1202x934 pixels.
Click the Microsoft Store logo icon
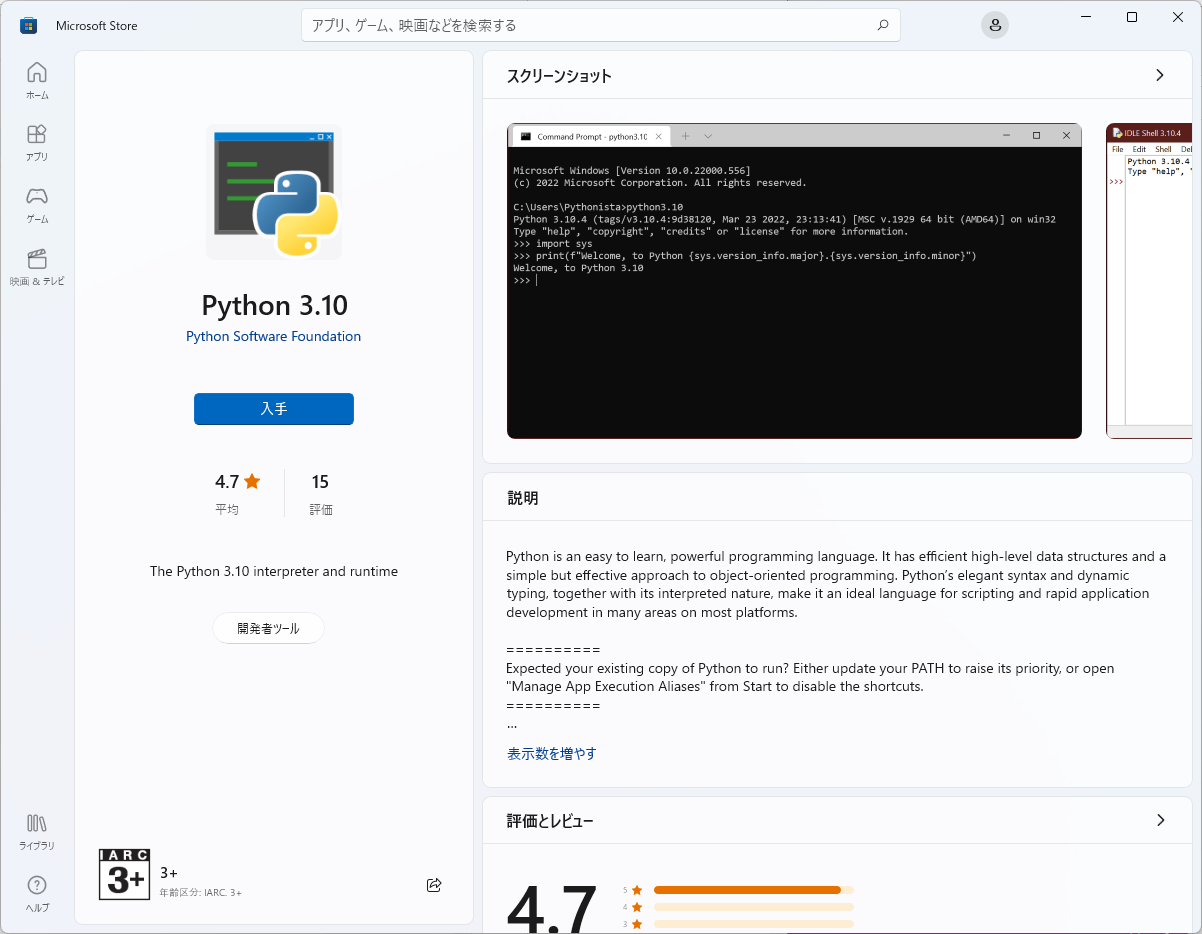[28, 25]
